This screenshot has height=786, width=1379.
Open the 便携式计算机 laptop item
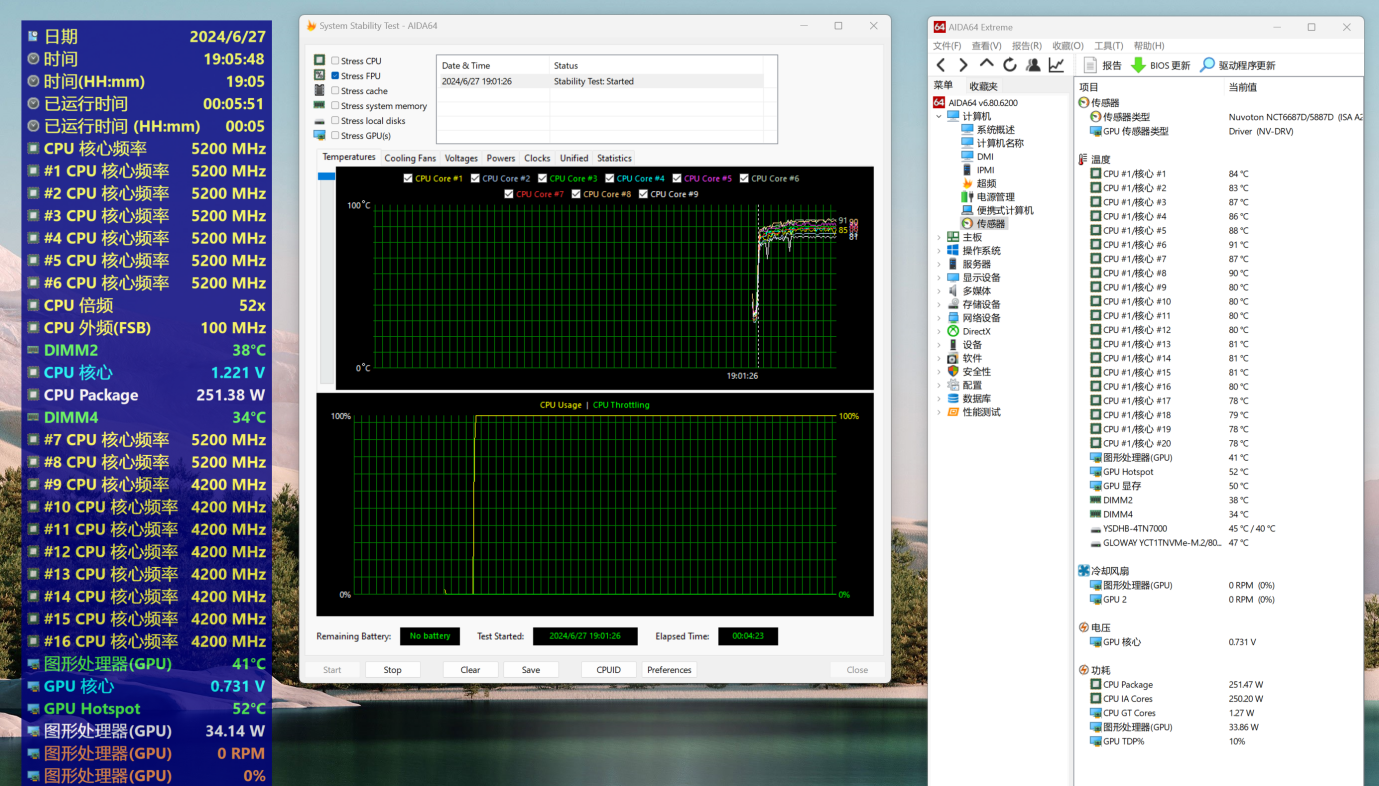pos(997,210)
